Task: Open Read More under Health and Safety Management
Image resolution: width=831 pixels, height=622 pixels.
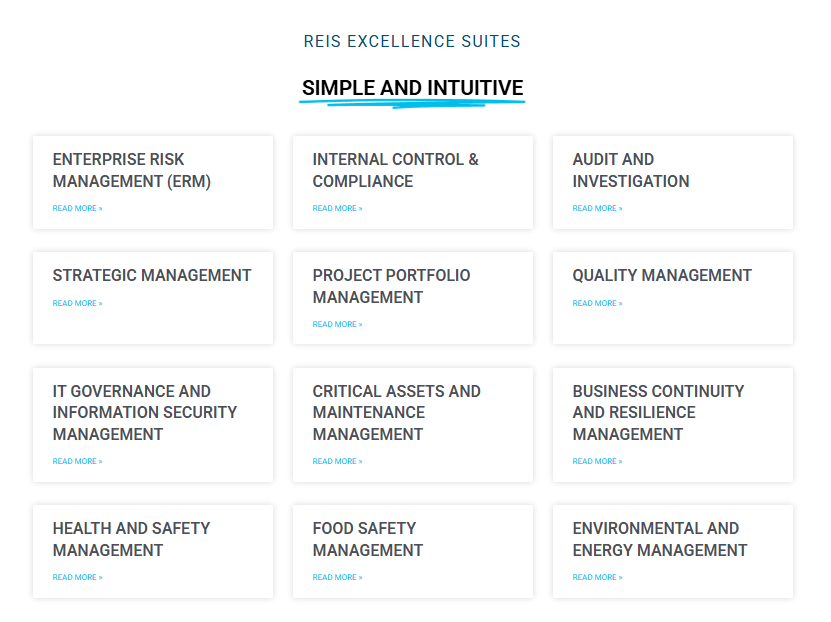Action: [77, 577]
